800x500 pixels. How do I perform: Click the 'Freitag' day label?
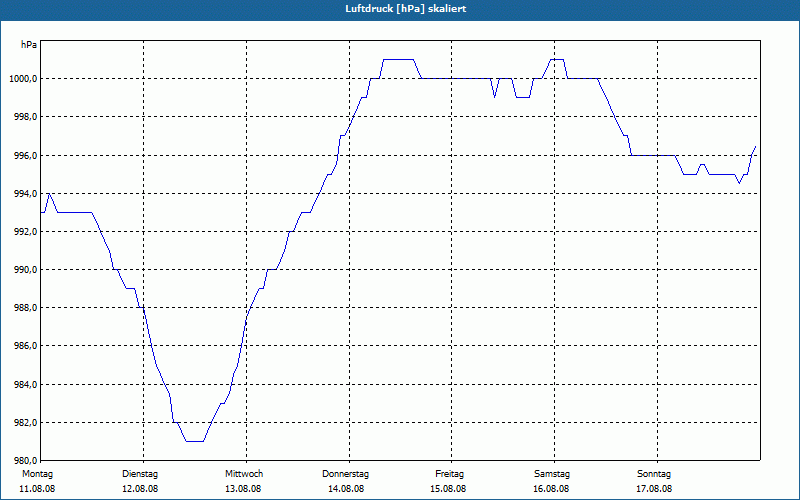click(x=449, y=474)
